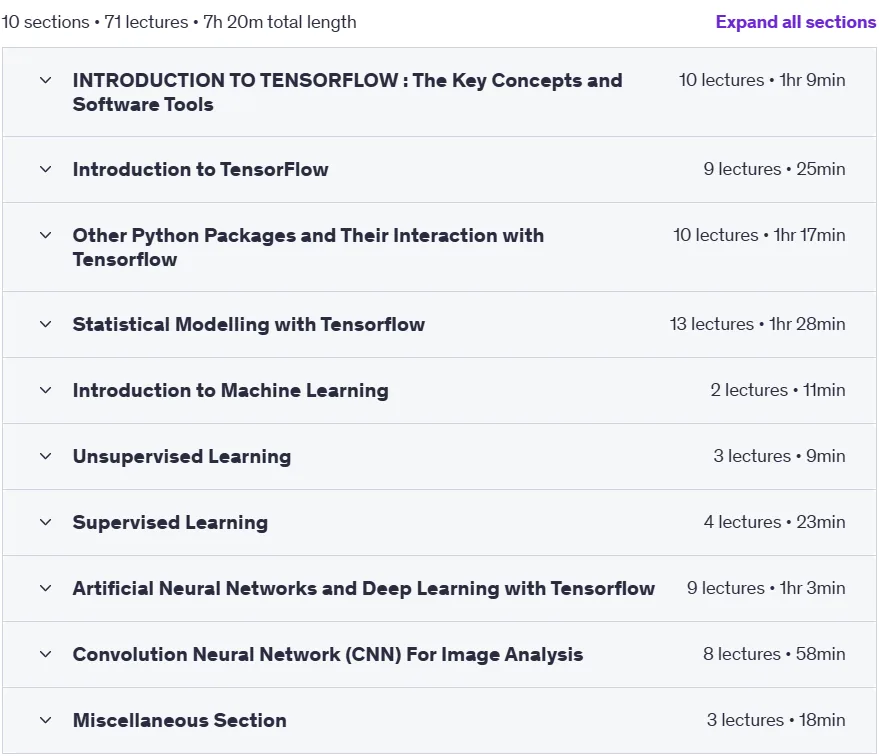
Task: Click the 8 lectures 58min label
Action: click(774, 654)
